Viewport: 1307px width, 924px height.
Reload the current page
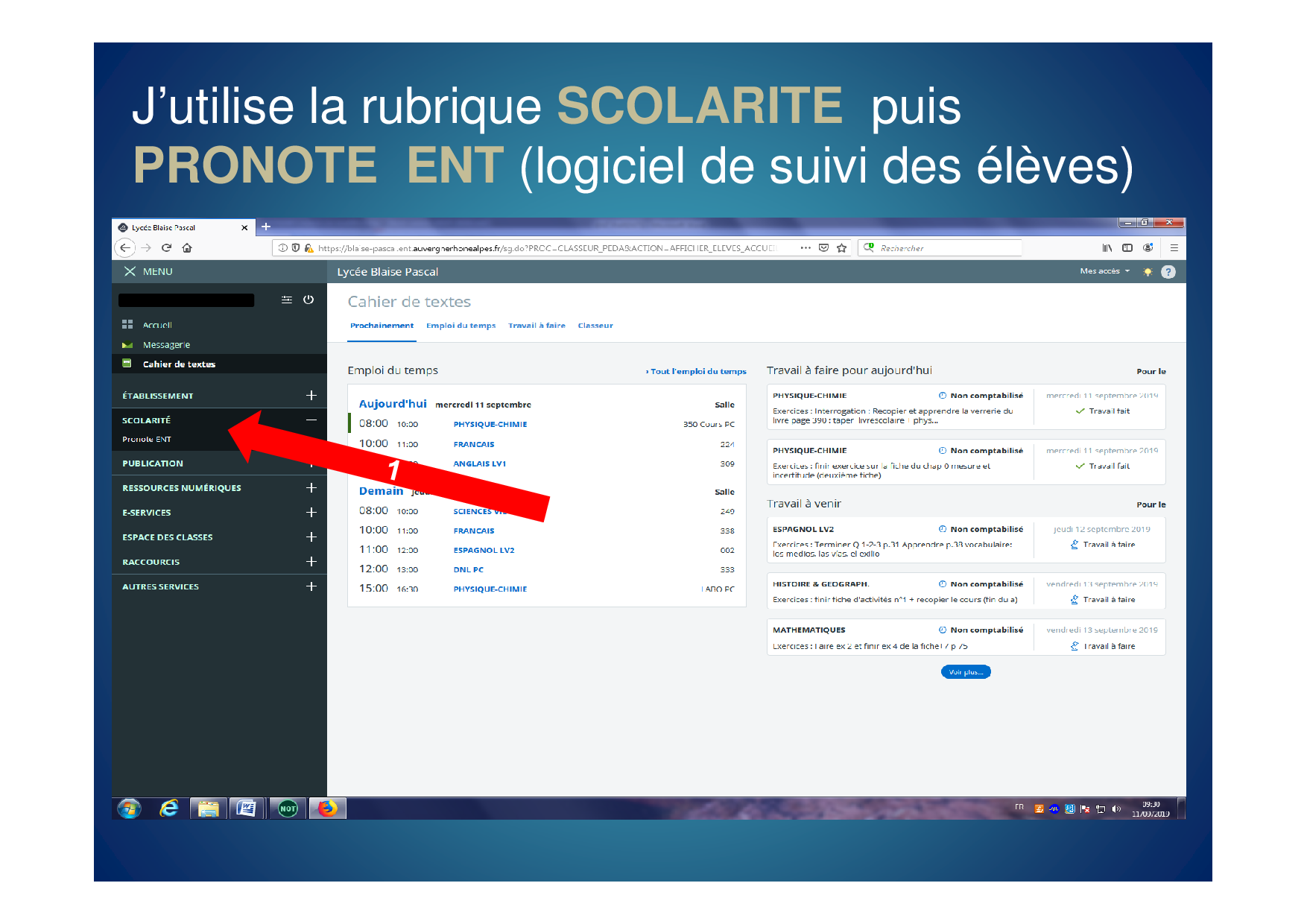(167, 248)
